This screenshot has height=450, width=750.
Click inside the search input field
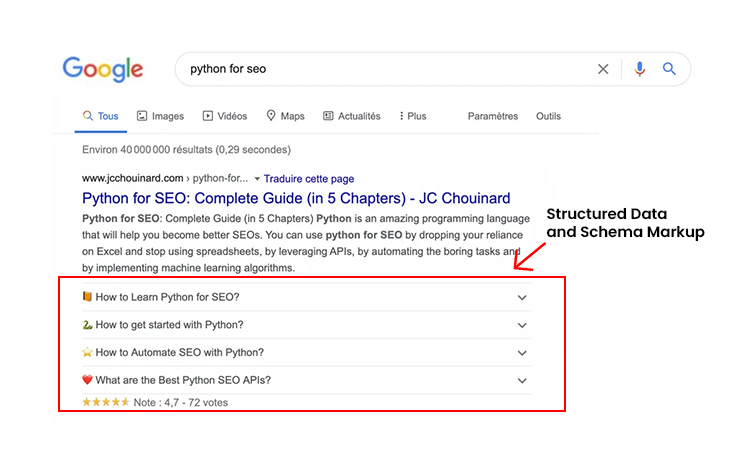[x=380, y=69]
